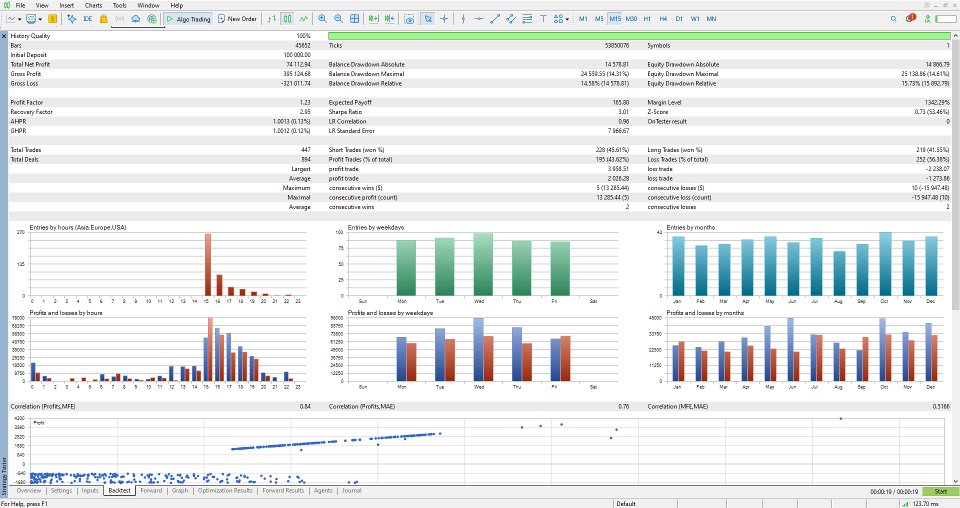Switch to the Inputs tab

(x=90, y=491)
